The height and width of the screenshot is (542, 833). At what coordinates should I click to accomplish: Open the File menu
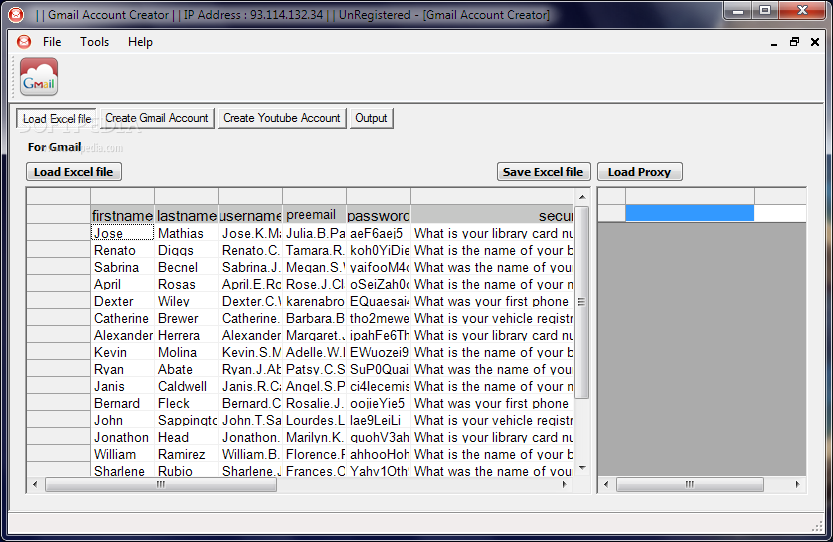[x=52, y=42]
